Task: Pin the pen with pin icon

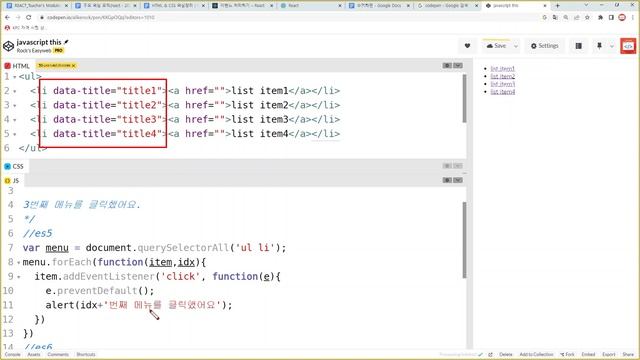Action: (x=599, y=46)
